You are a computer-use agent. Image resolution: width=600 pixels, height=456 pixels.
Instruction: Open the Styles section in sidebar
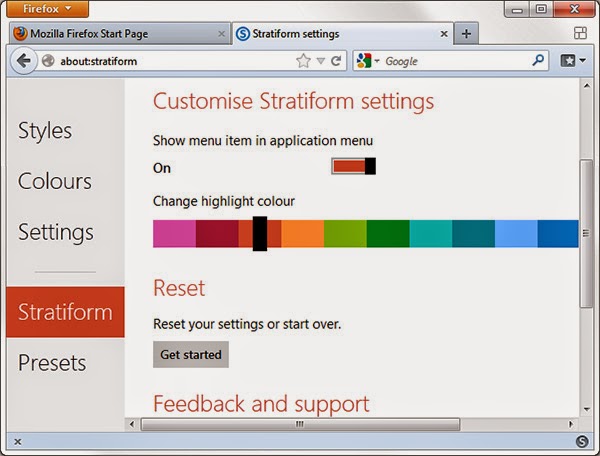point(45,131)
